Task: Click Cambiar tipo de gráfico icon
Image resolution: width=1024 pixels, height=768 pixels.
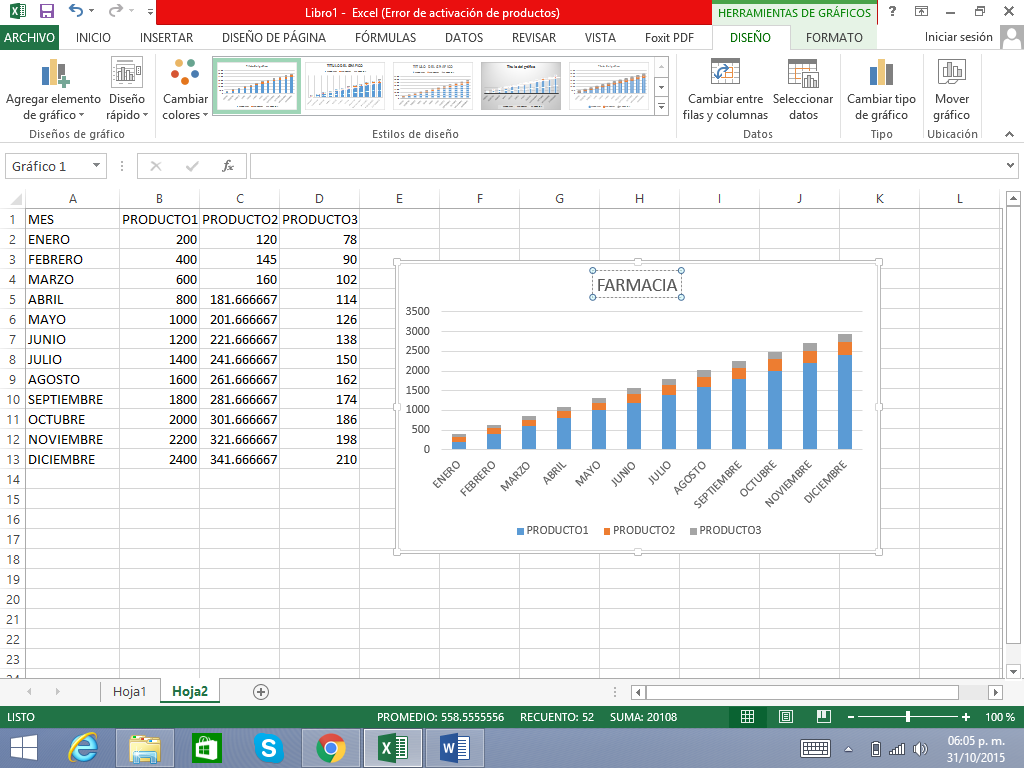Action: 881,74
